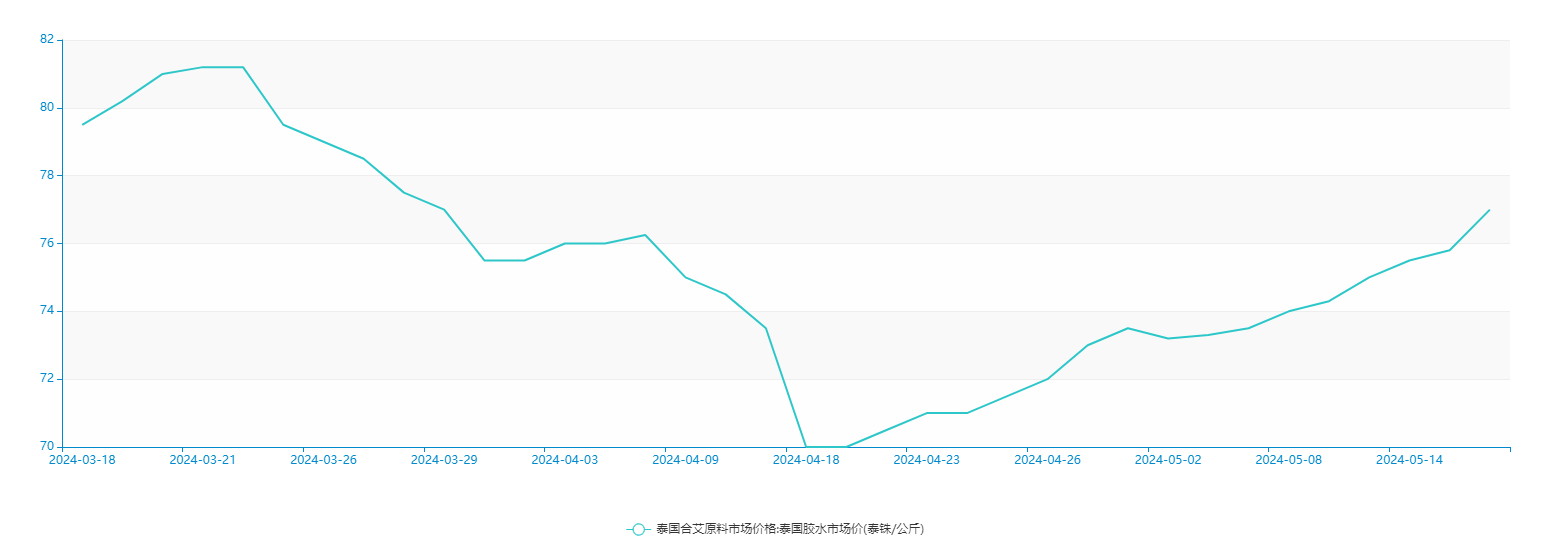
Task: Click the 82 y-axis value label
Action: [47, 39]
